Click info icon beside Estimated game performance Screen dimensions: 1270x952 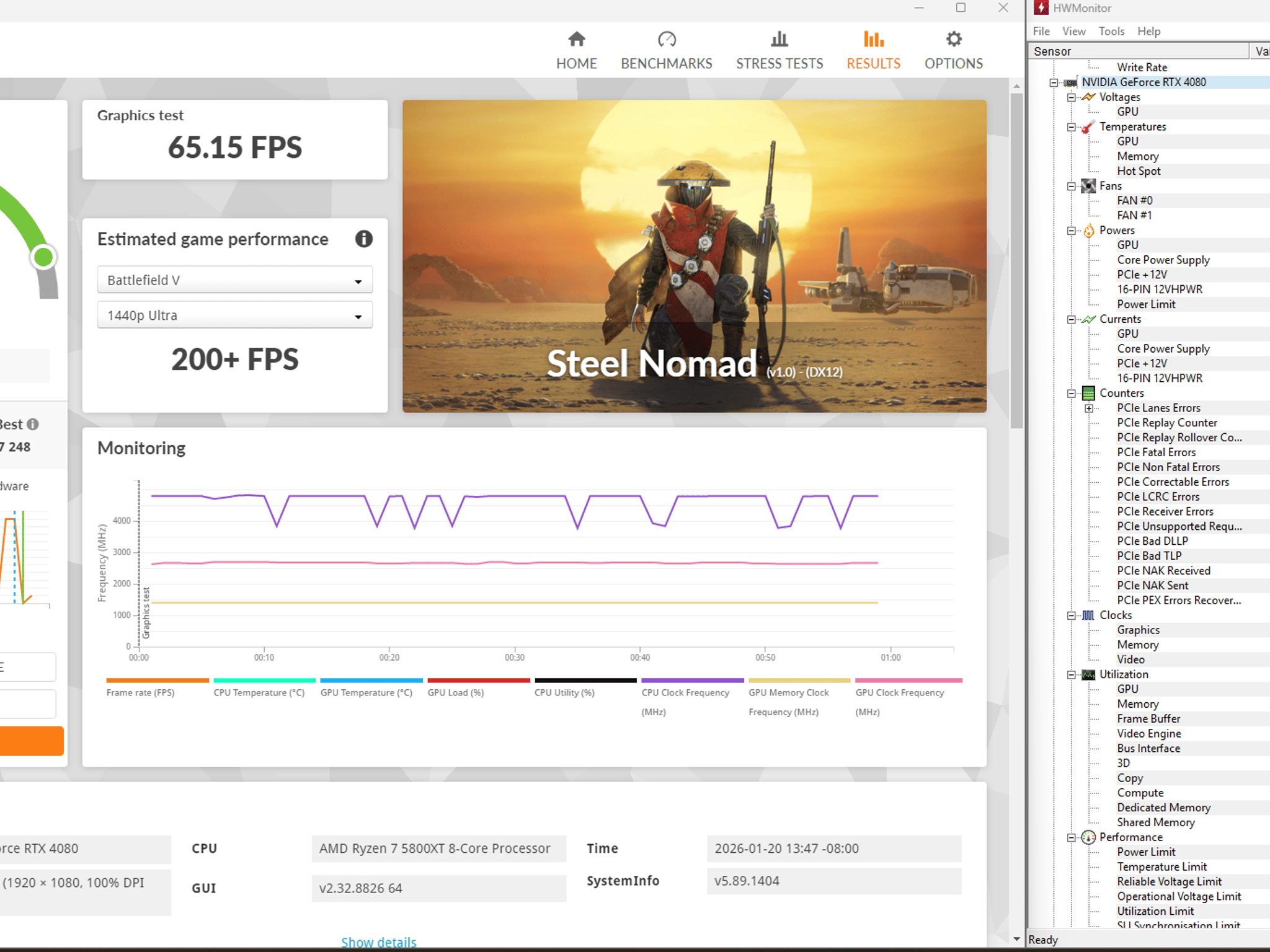[364, 239]
